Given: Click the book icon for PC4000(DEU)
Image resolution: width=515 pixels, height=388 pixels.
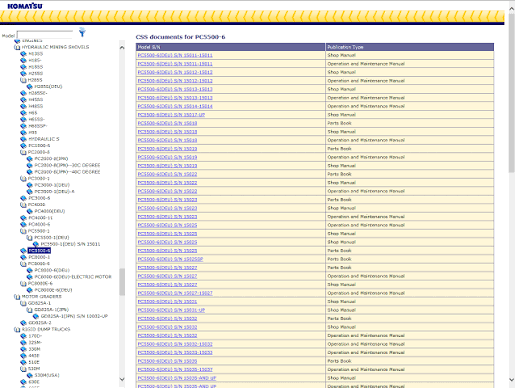Looking at the screenshot, I should [29, 211].
